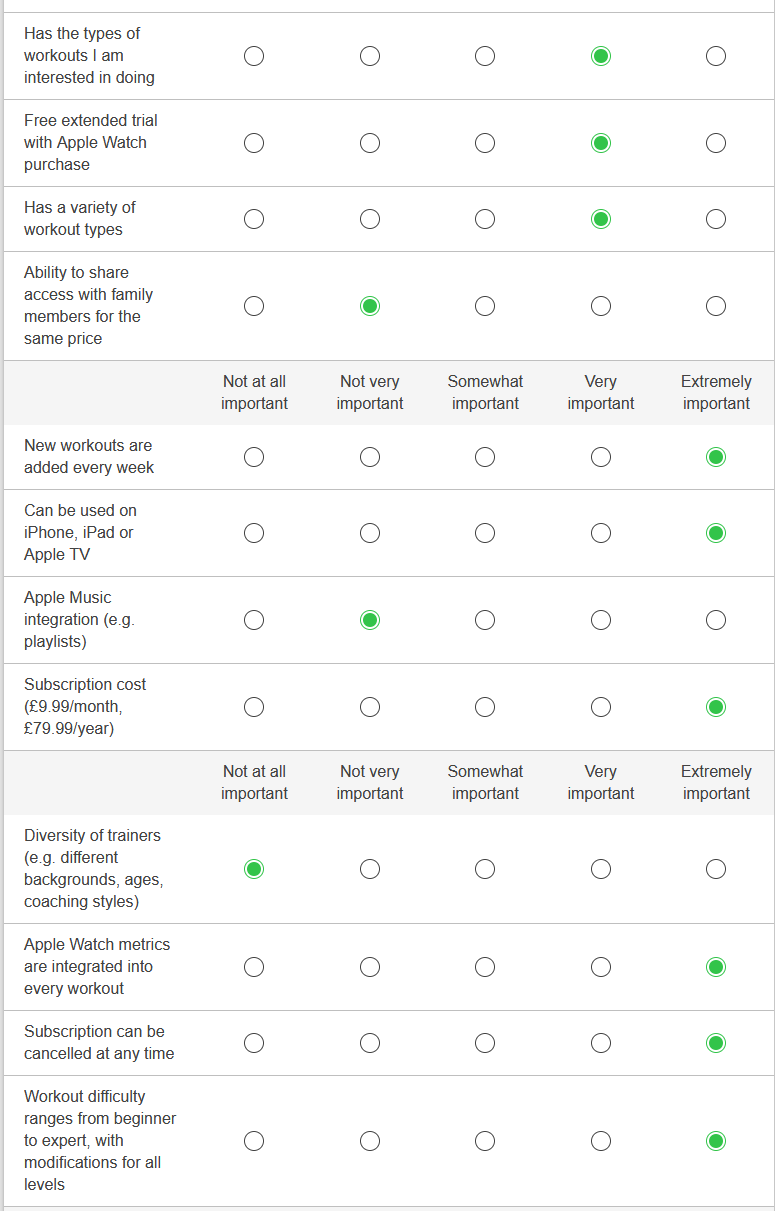Rate Apple Music integration as Extremely important
Screen dimensions: 775x1211
coord(716,620)
